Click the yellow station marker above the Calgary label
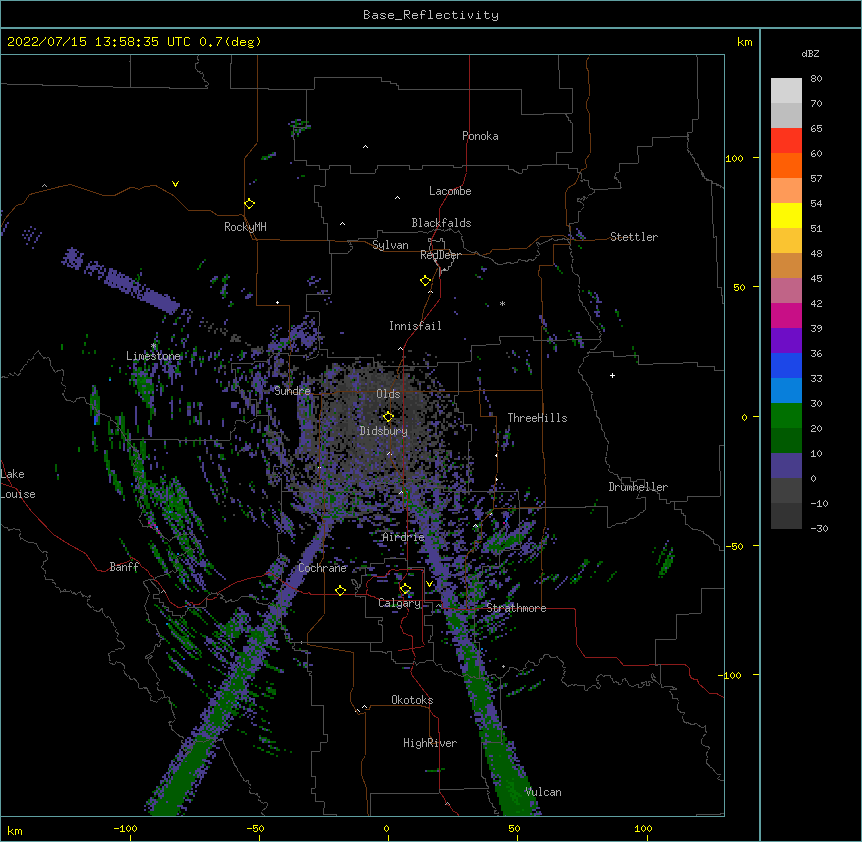The width and height of the screenshot is (862, 842). pos(405,589)
